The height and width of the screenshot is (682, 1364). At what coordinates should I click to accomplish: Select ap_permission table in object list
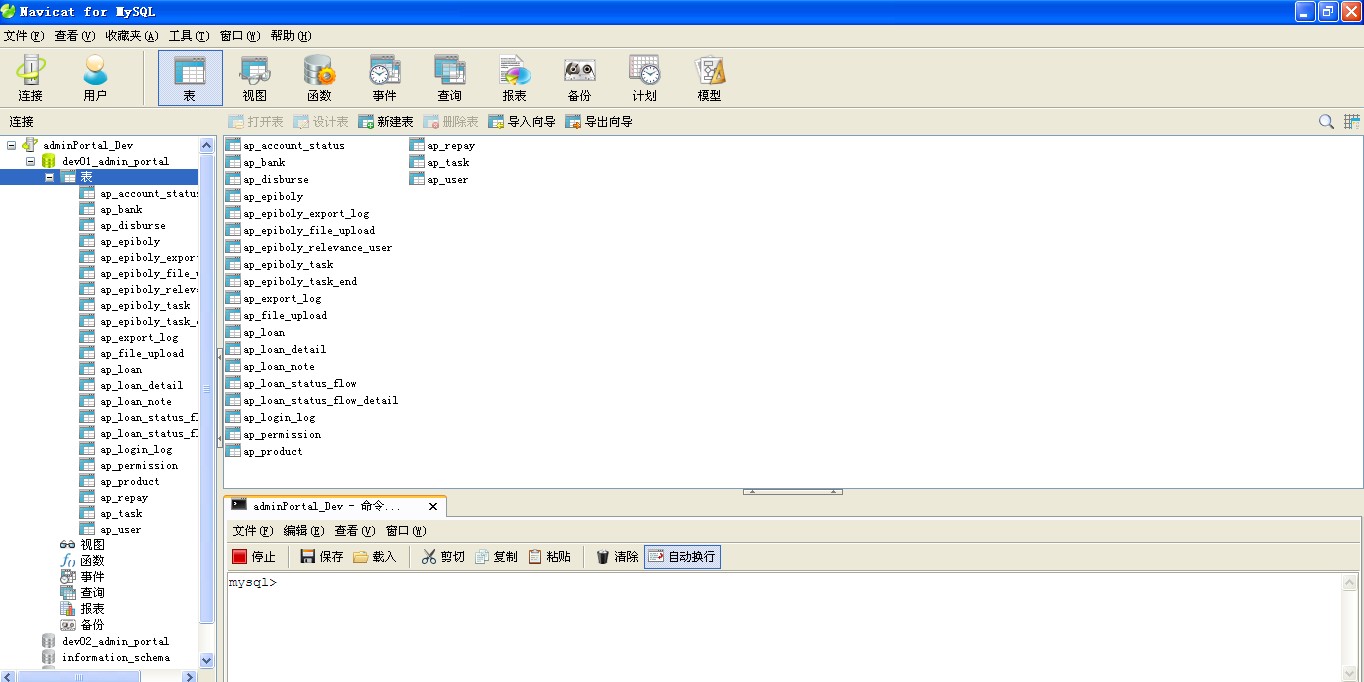282,434
